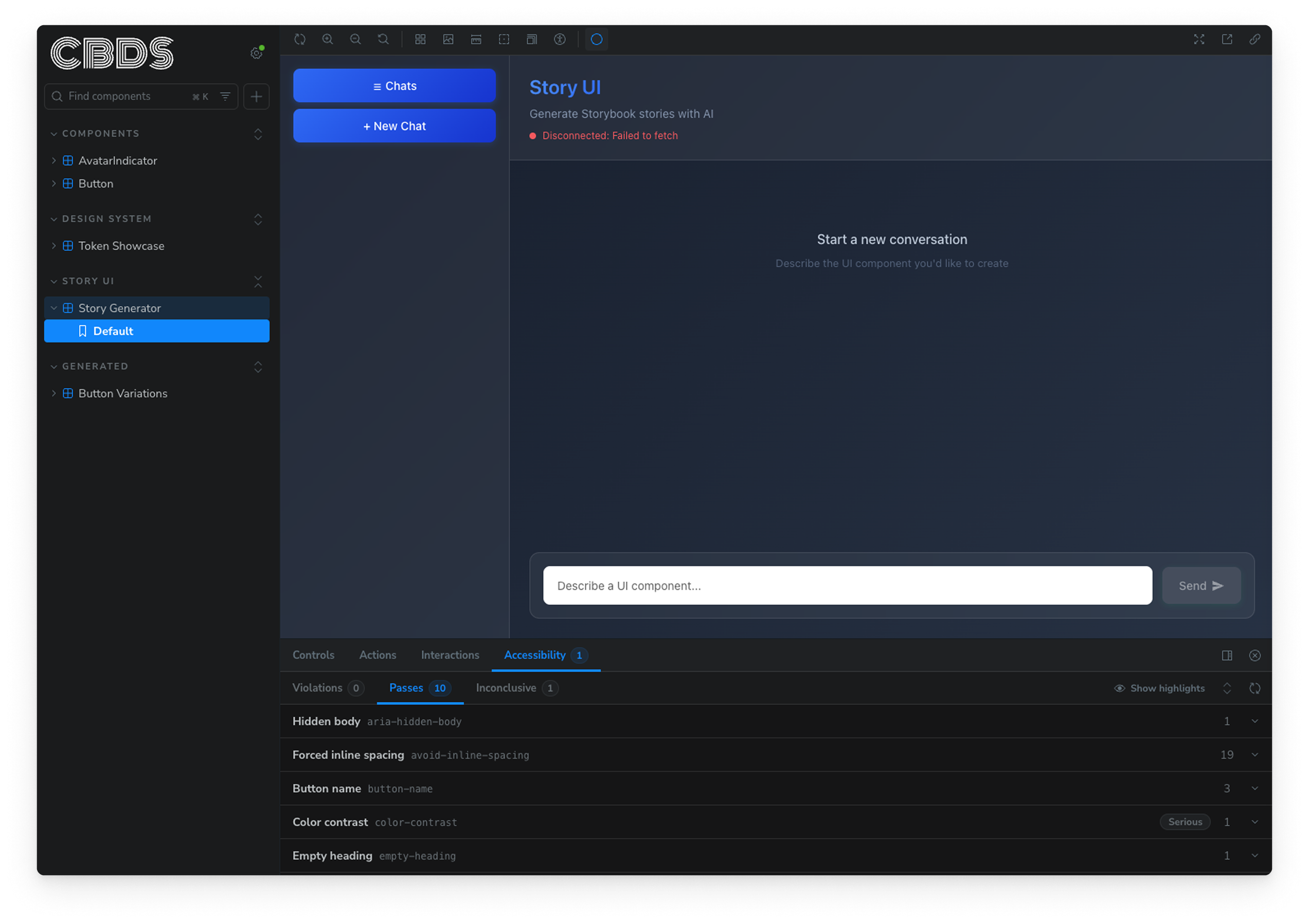This screenshot has height=924, width=1309.
Task: Switch to the Interactions tab
Action: pyautogui.click(x=450, y=655)
